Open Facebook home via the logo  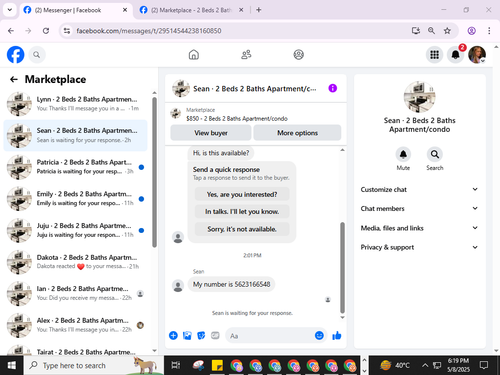[15, 55]
